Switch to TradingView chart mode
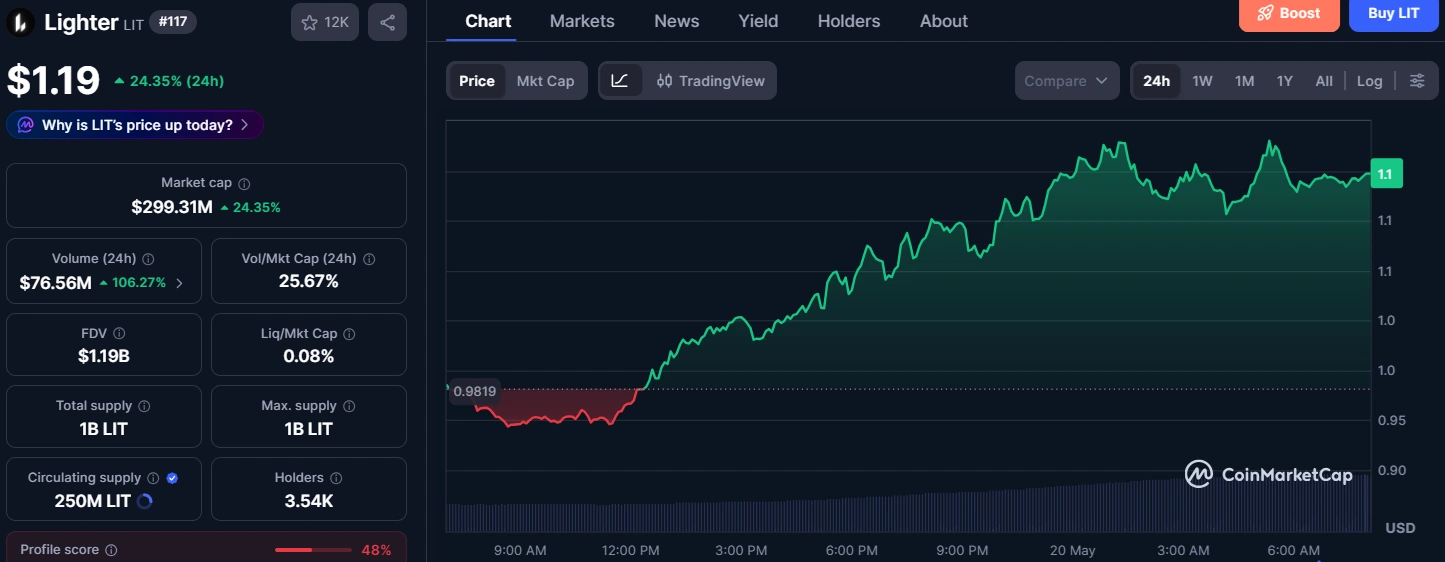 pyautogui.click(x=711, y=81)
